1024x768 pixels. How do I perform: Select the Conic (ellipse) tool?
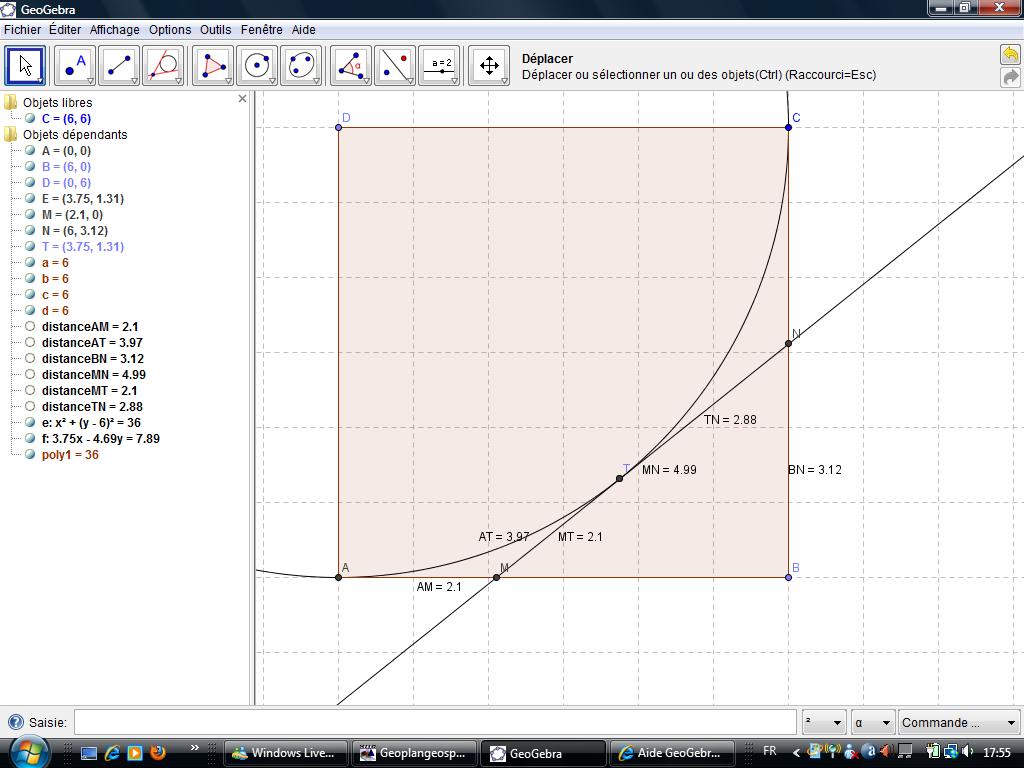(x=301, y=66)
